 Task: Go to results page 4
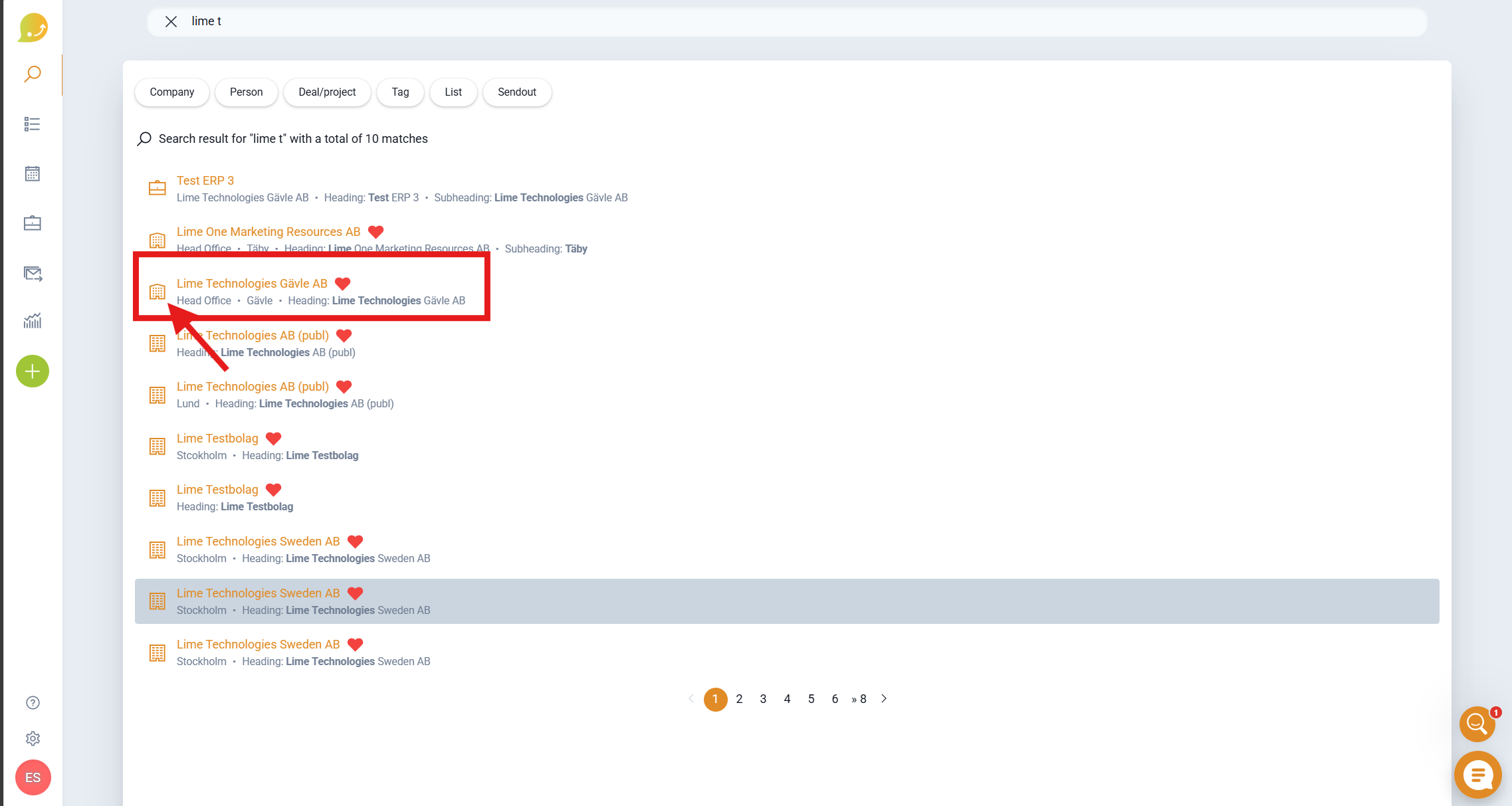[787, 699]
